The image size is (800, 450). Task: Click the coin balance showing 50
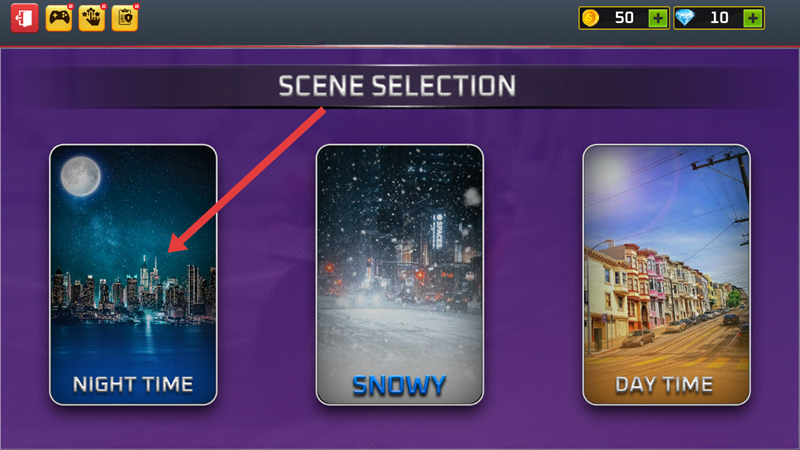click(624, 18)
